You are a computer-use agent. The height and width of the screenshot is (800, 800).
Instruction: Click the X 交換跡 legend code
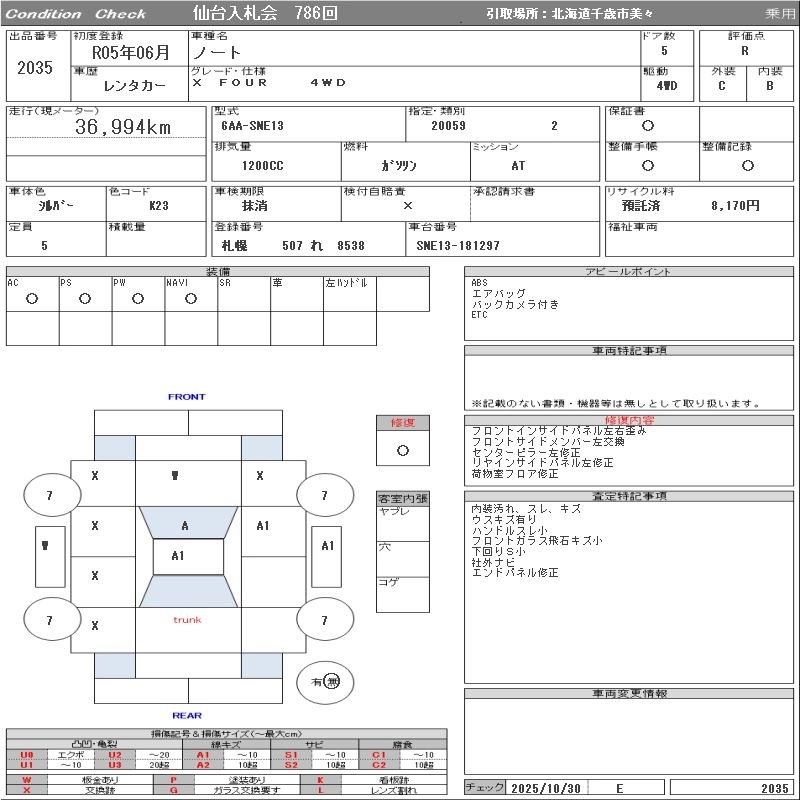point(27,790)
